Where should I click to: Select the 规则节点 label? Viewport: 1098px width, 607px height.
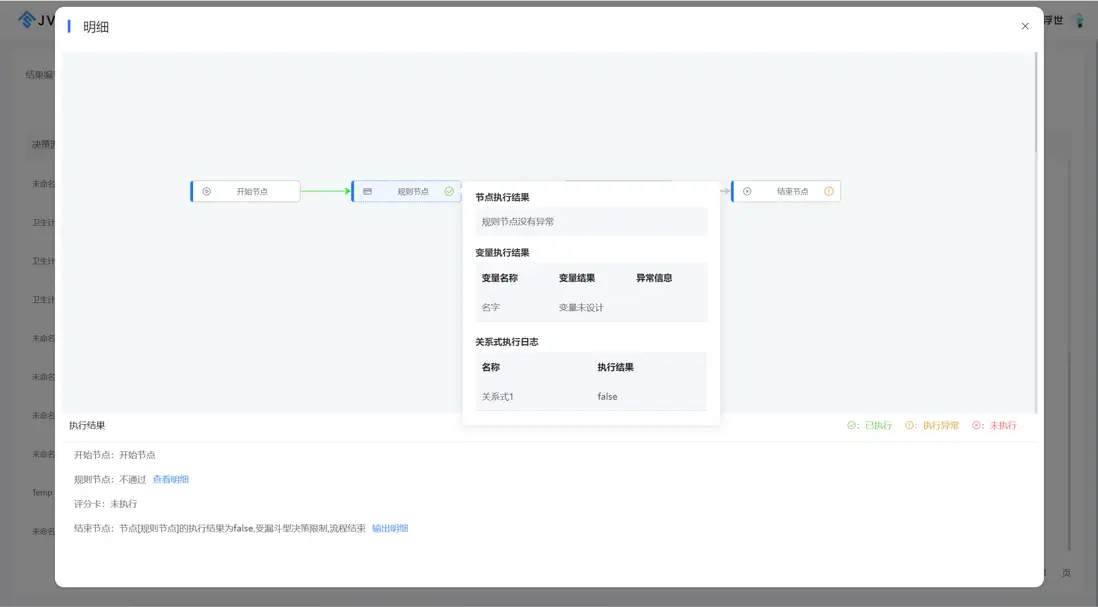point(412,191)
